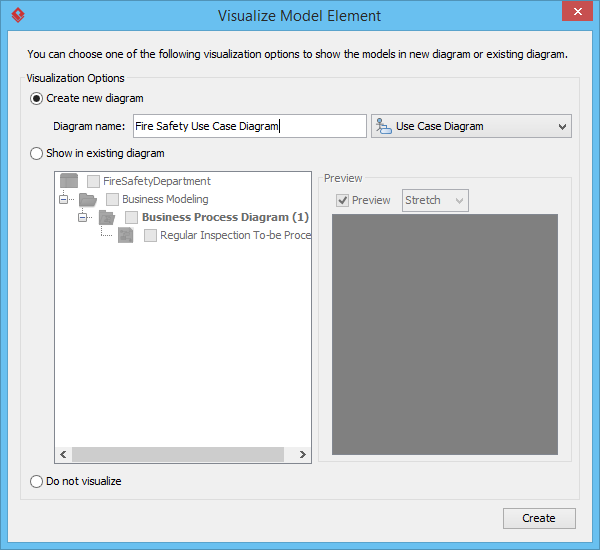Tick the FireSafetyDepartment checkbox
The height and width of the screenshot is (550, 600).
93,181
